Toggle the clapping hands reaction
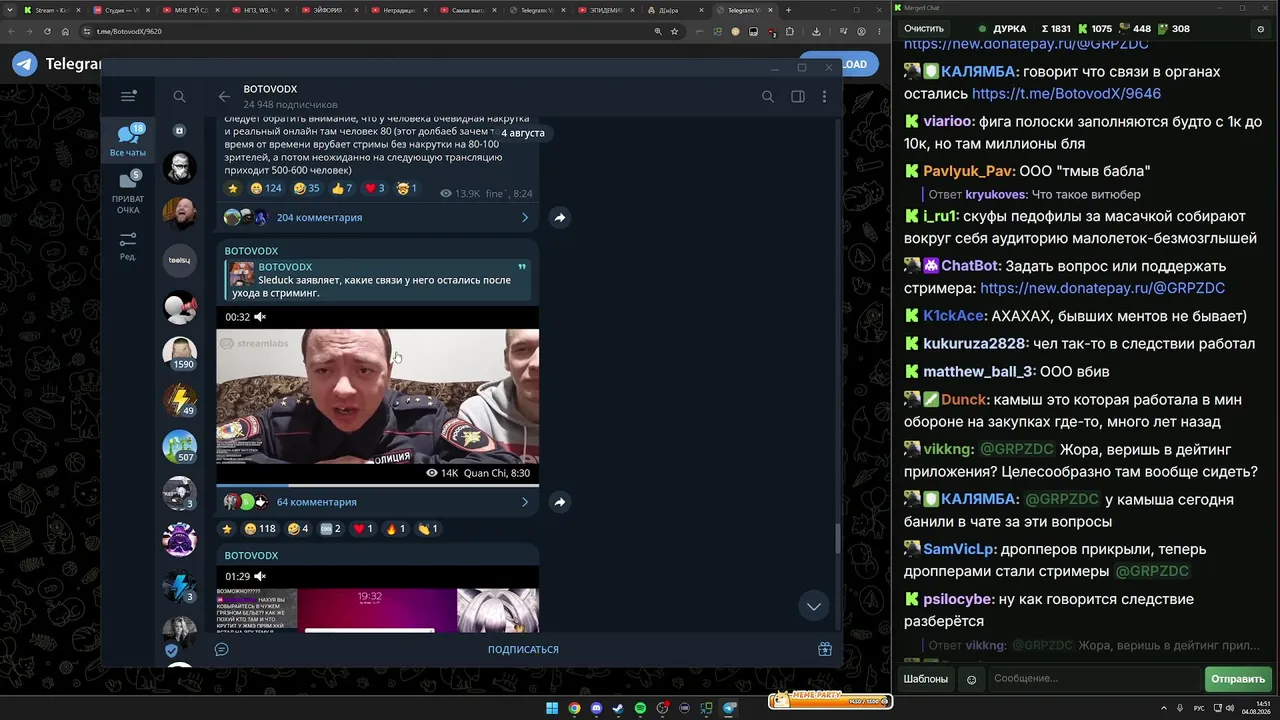 (x=427, y=529)
